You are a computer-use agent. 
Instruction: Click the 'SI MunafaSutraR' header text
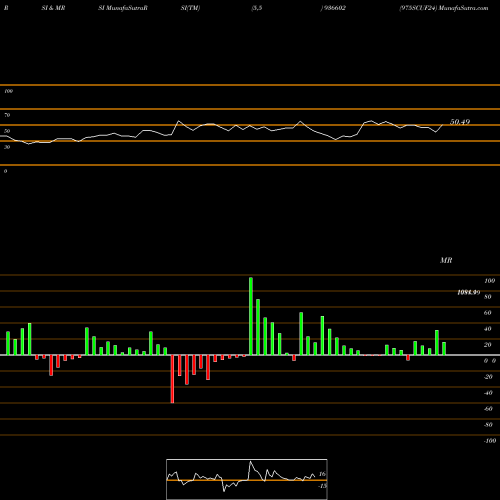click(123, 8)
